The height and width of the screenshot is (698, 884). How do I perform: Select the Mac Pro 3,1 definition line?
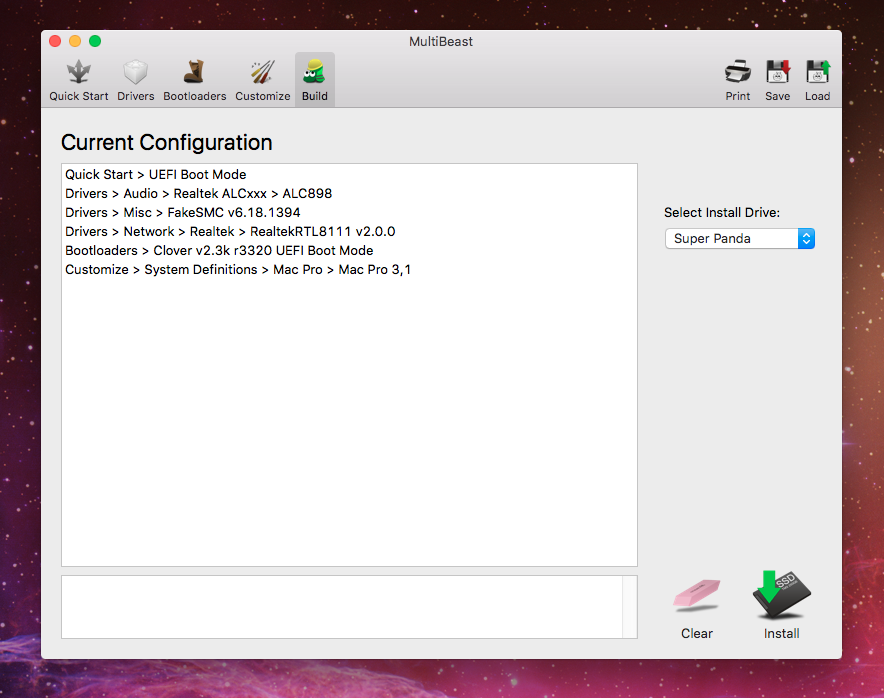349,270
